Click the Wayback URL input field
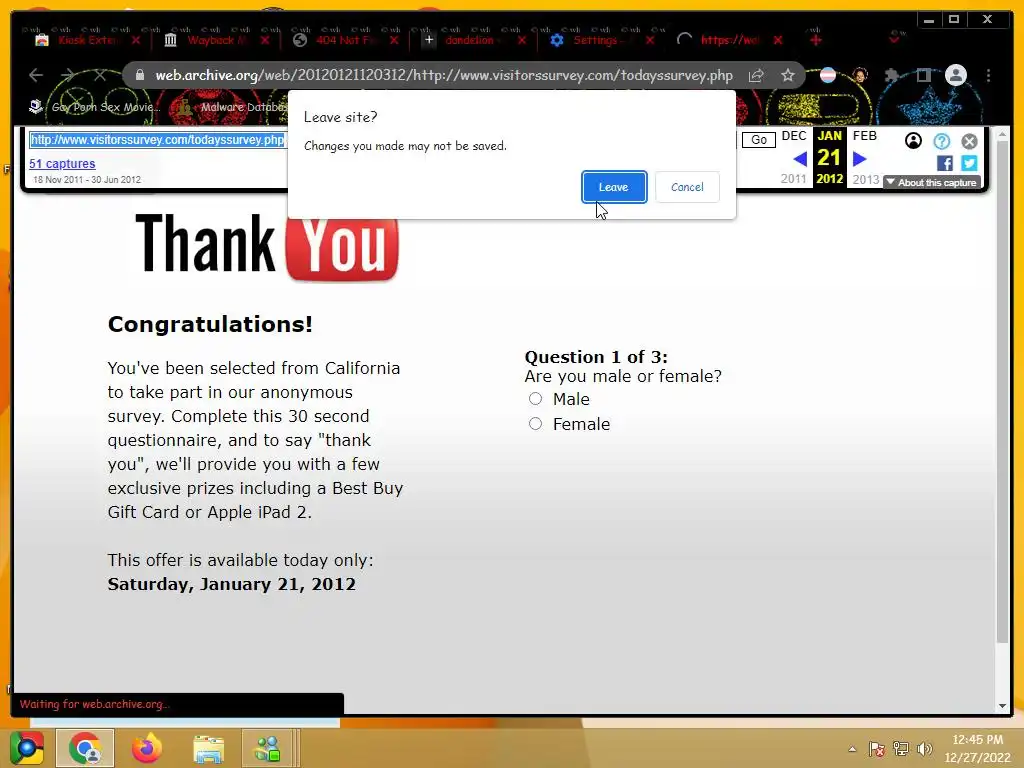The image size is (1024, 768). [x=157, y=140]
